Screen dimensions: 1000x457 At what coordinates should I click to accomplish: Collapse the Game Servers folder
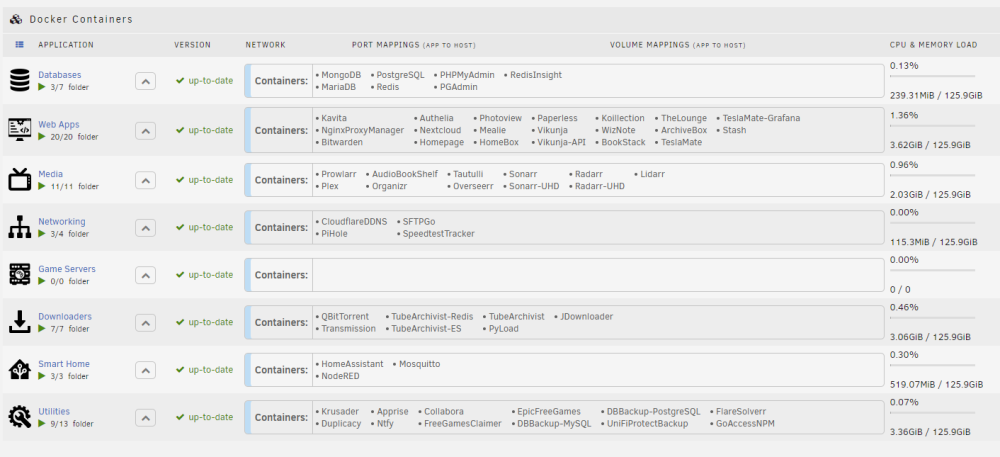[145, 275]
